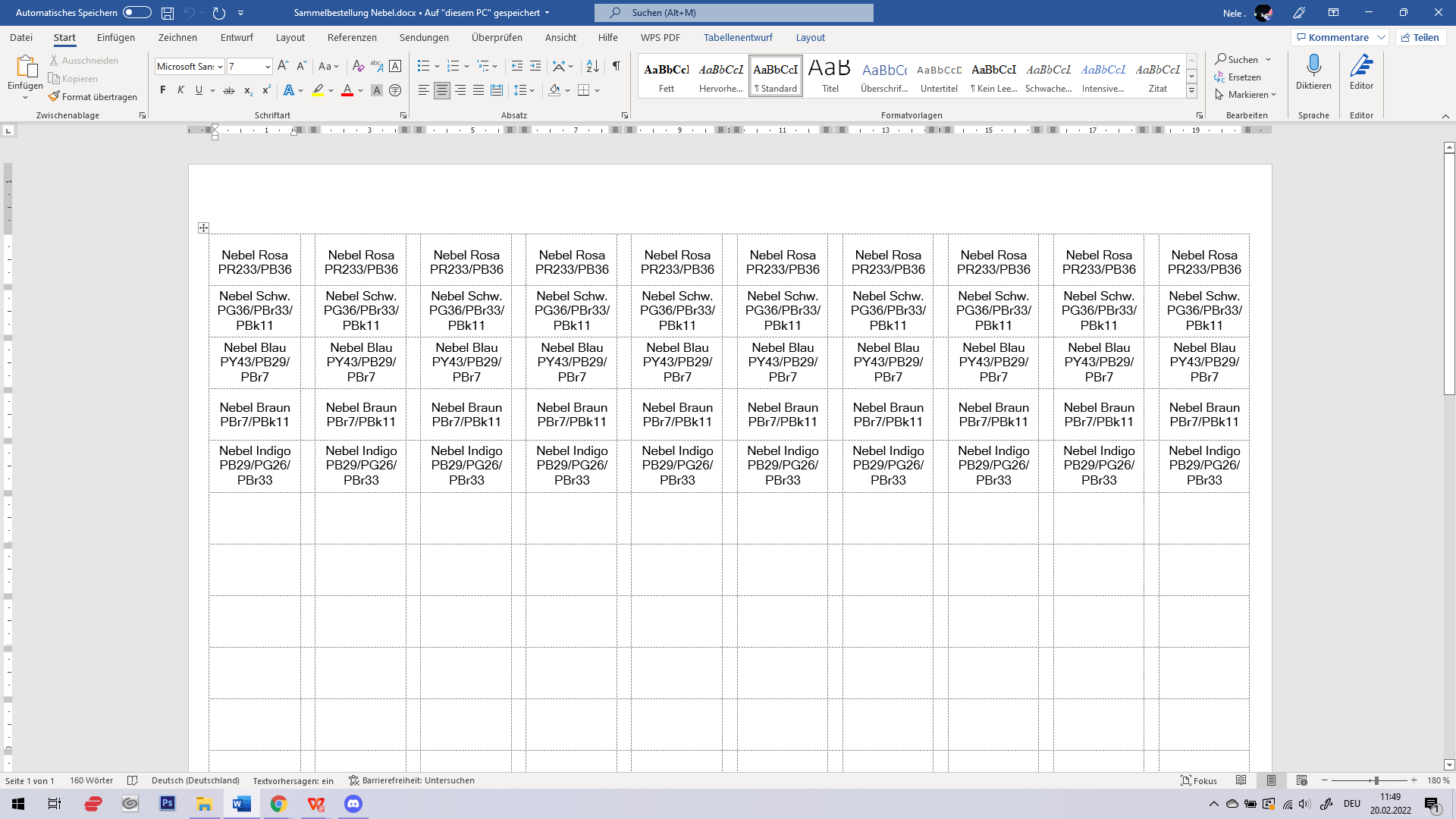This screenshot has height=819, width=1456.
Task: Increase font size with the grow icon
Action: tap(283, 67)
